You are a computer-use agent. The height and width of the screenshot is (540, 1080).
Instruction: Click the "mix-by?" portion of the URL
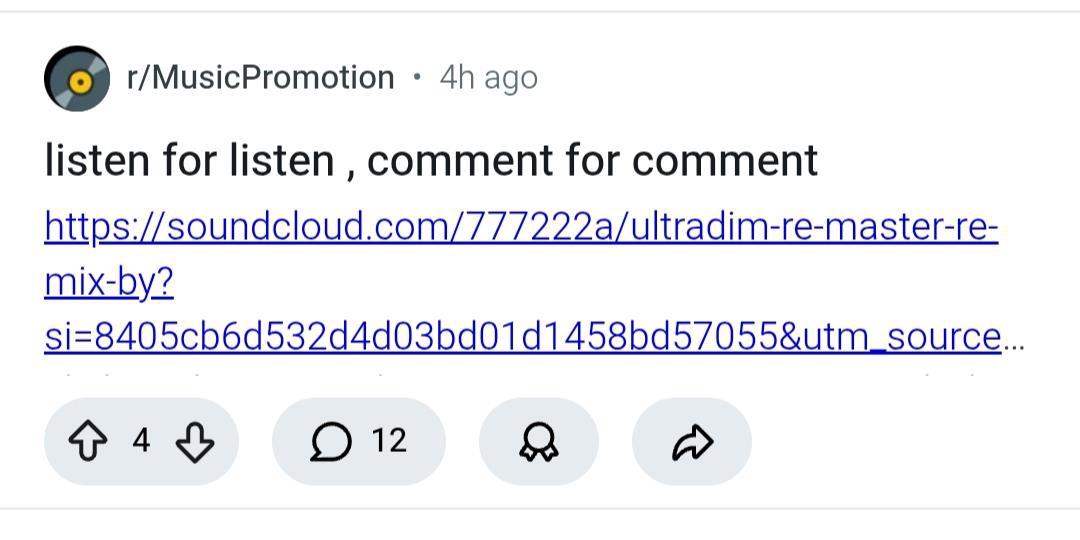[x=109, y=283]
